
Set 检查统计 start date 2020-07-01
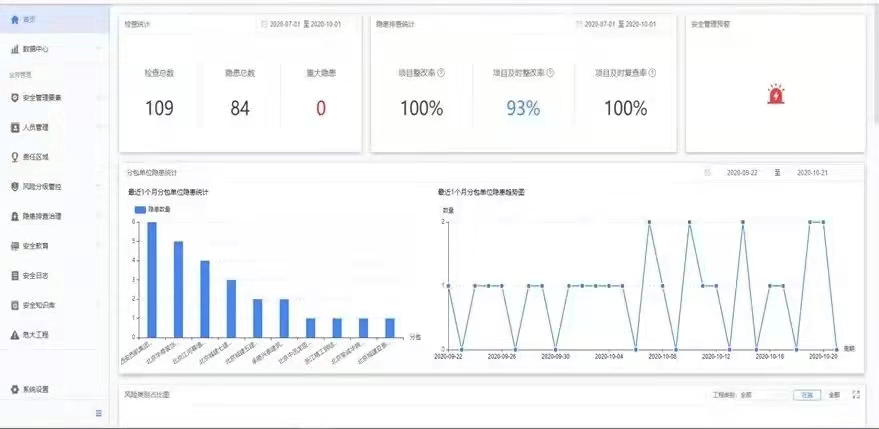(285, 24)
